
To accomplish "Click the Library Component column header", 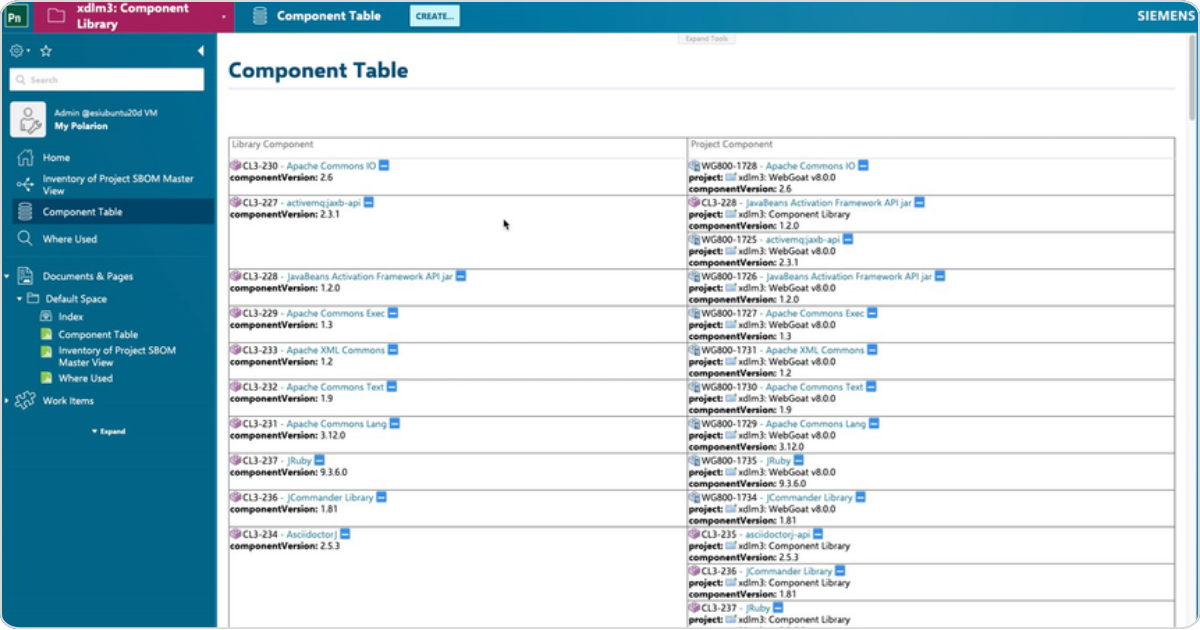I will 272,145.
